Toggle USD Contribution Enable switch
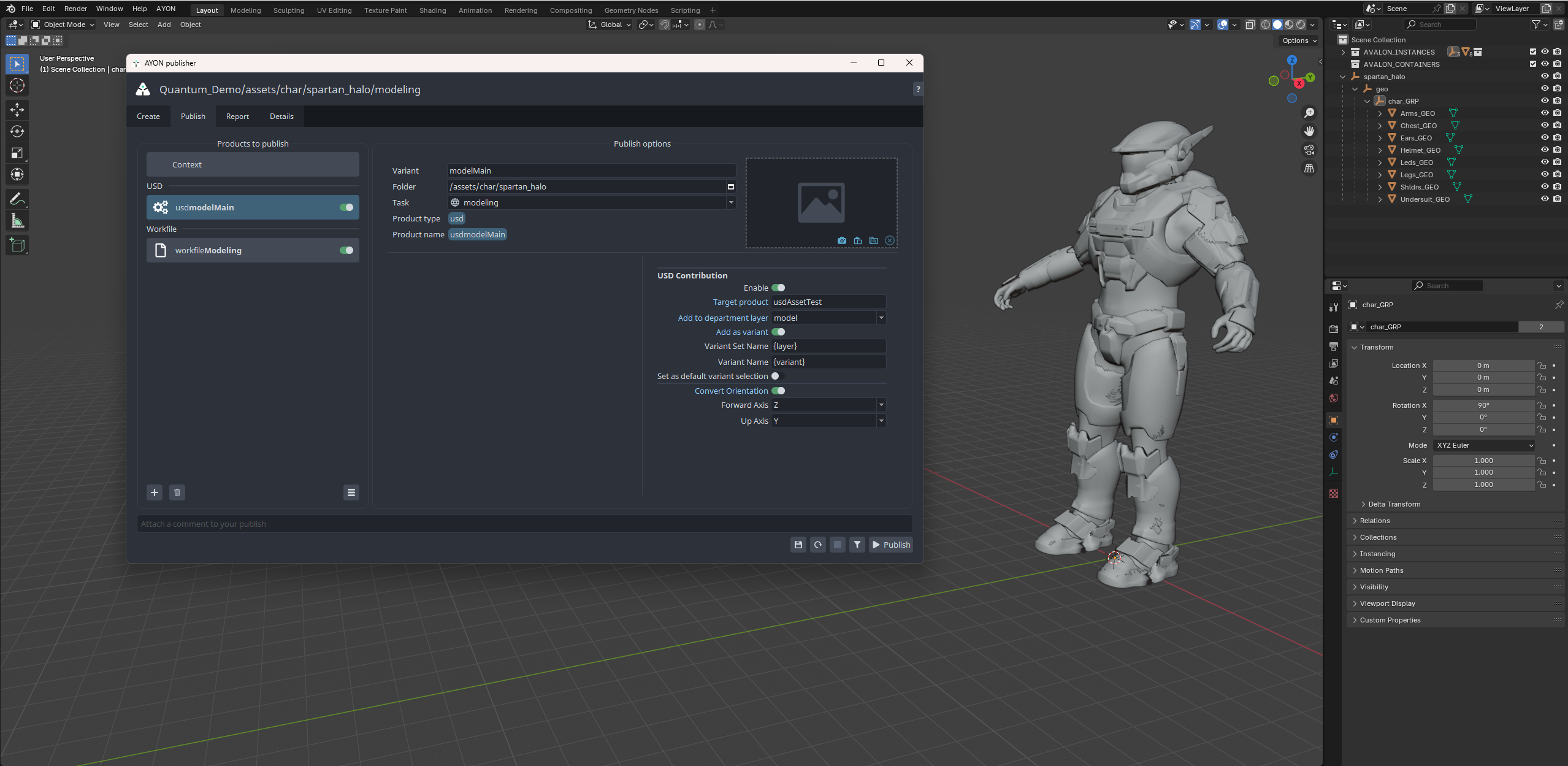Screen dimensions: 1568x766 point(778,288)
